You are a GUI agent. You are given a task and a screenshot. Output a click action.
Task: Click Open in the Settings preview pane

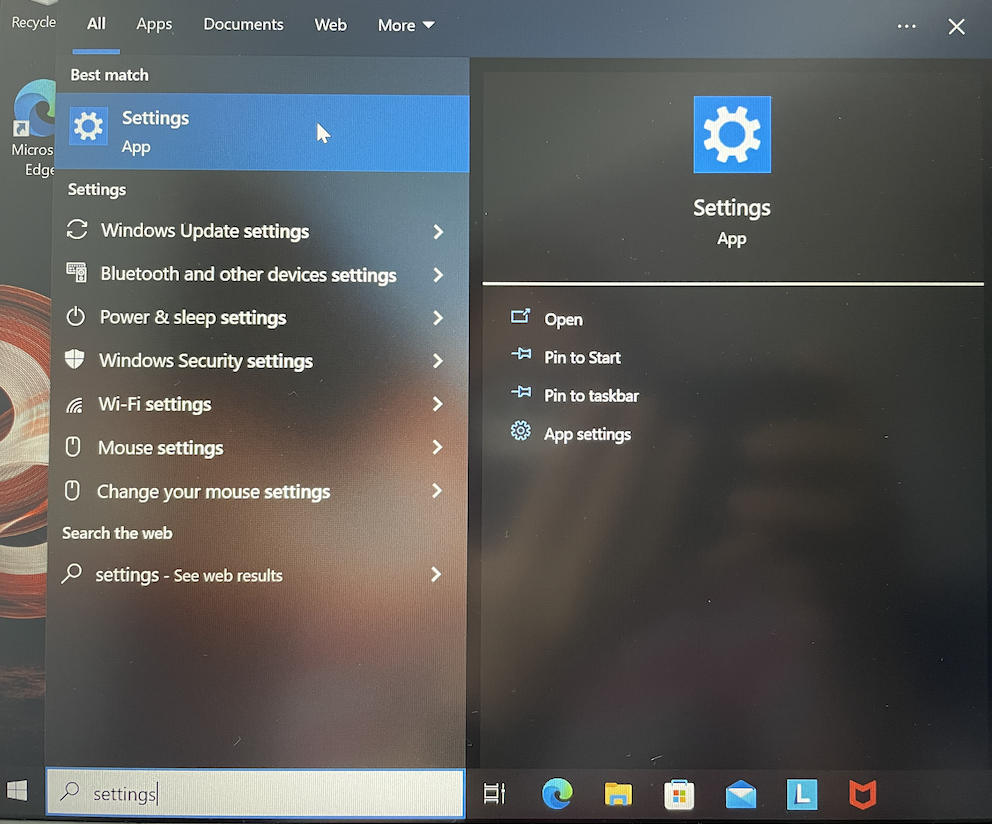(563, 320)
